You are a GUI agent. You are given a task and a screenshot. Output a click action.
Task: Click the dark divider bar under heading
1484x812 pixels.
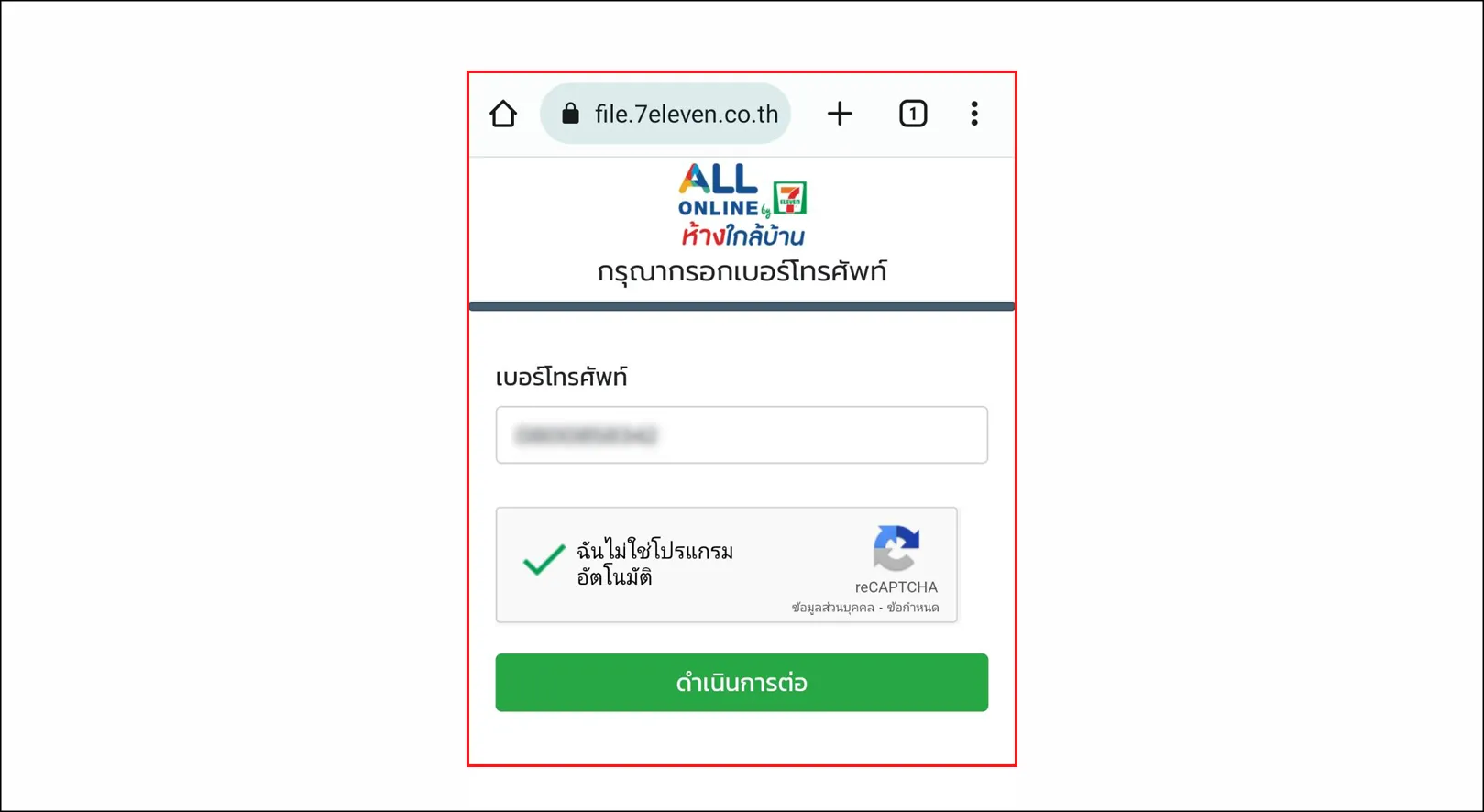742,306
